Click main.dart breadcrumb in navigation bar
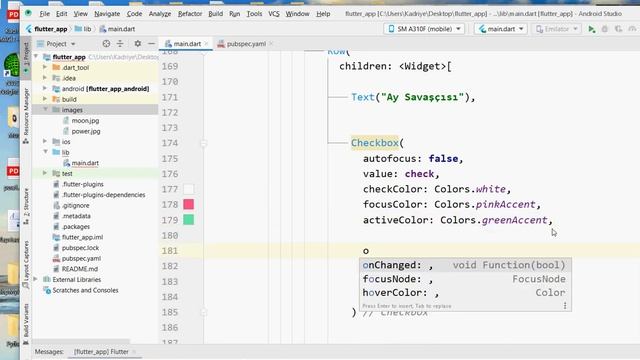 coord(121,29)
